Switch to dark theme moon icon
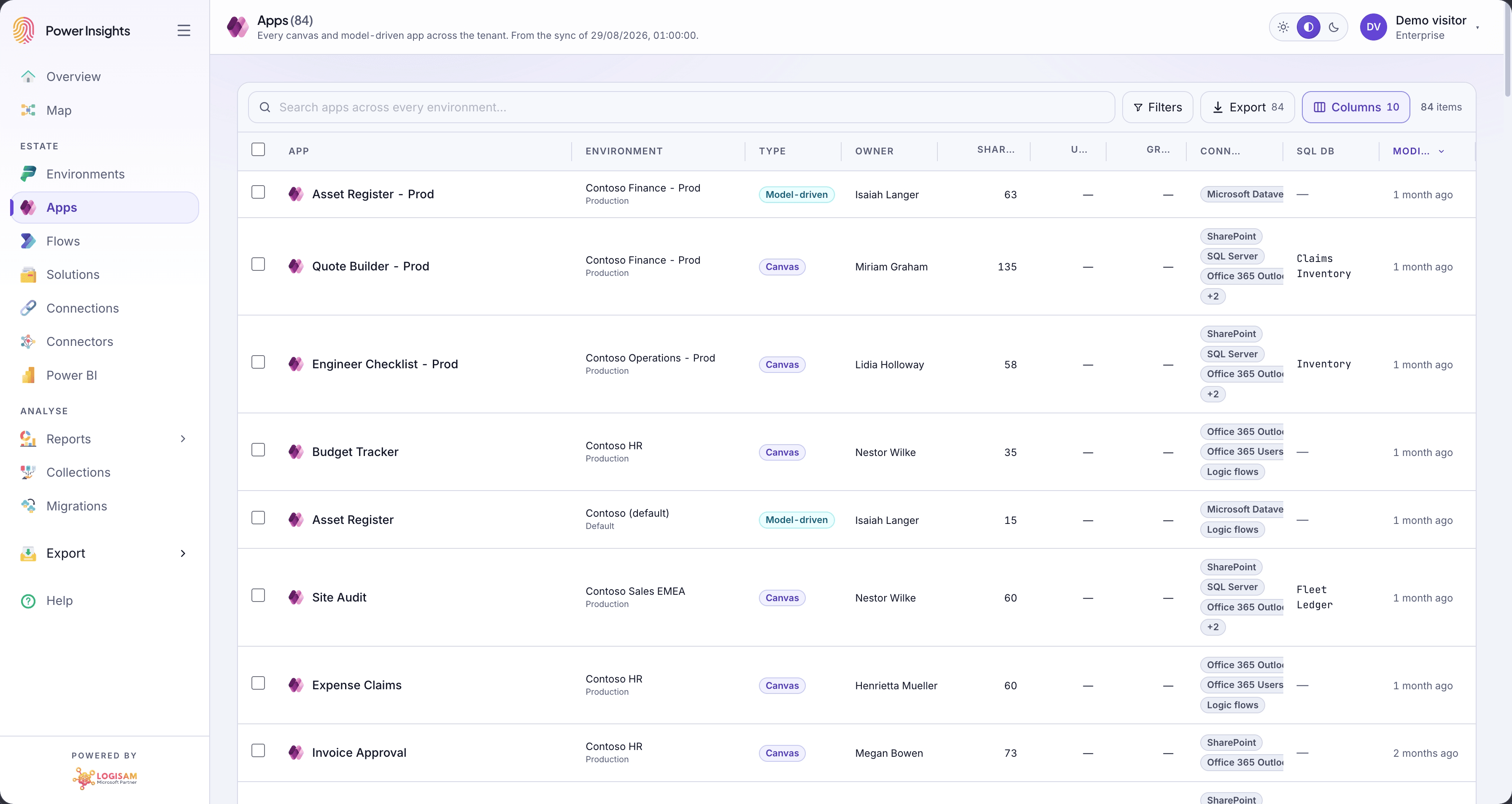 point(1334,27)
